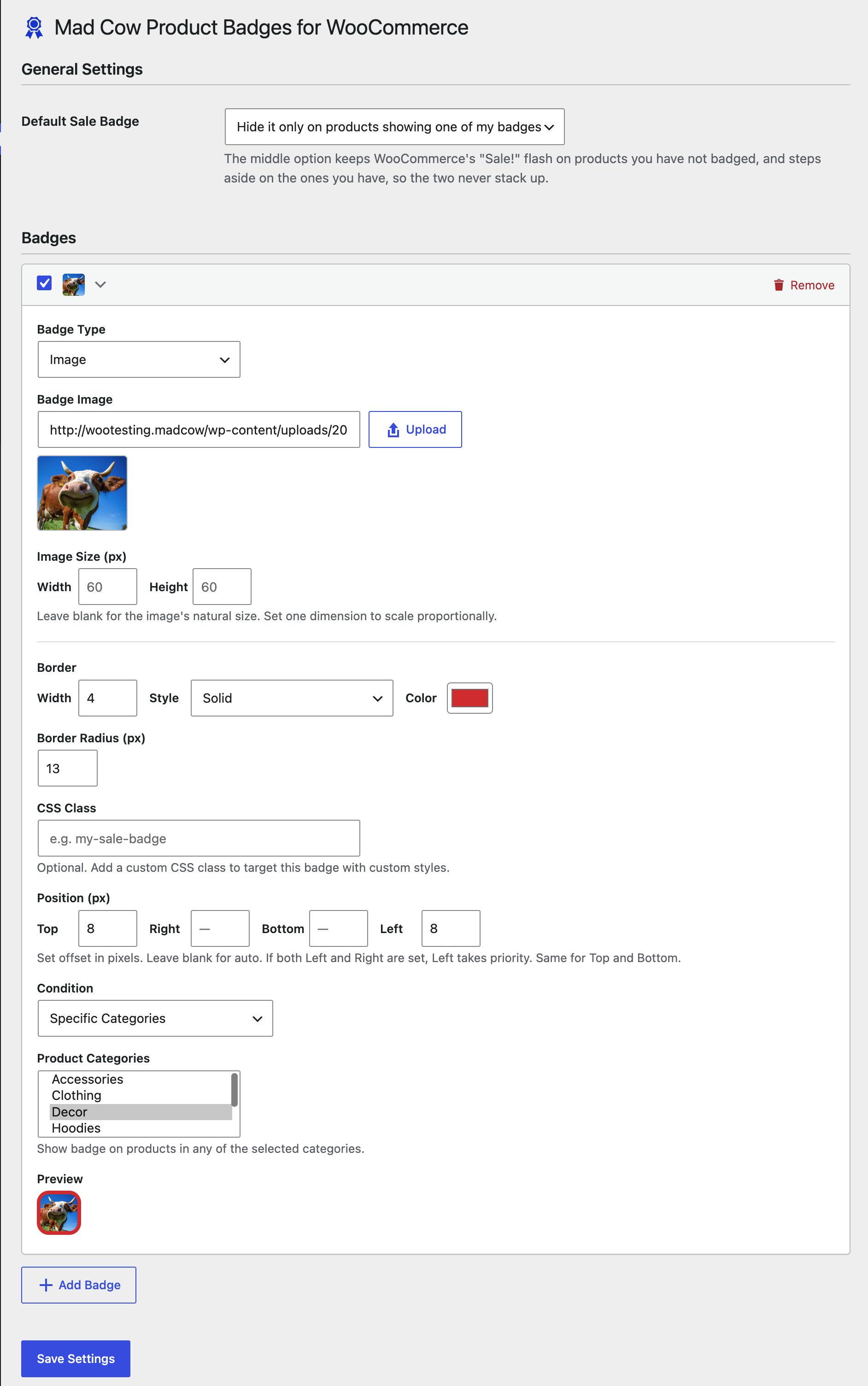
Task: Click the badge Preview image
Action: [x=59, y=1213]
